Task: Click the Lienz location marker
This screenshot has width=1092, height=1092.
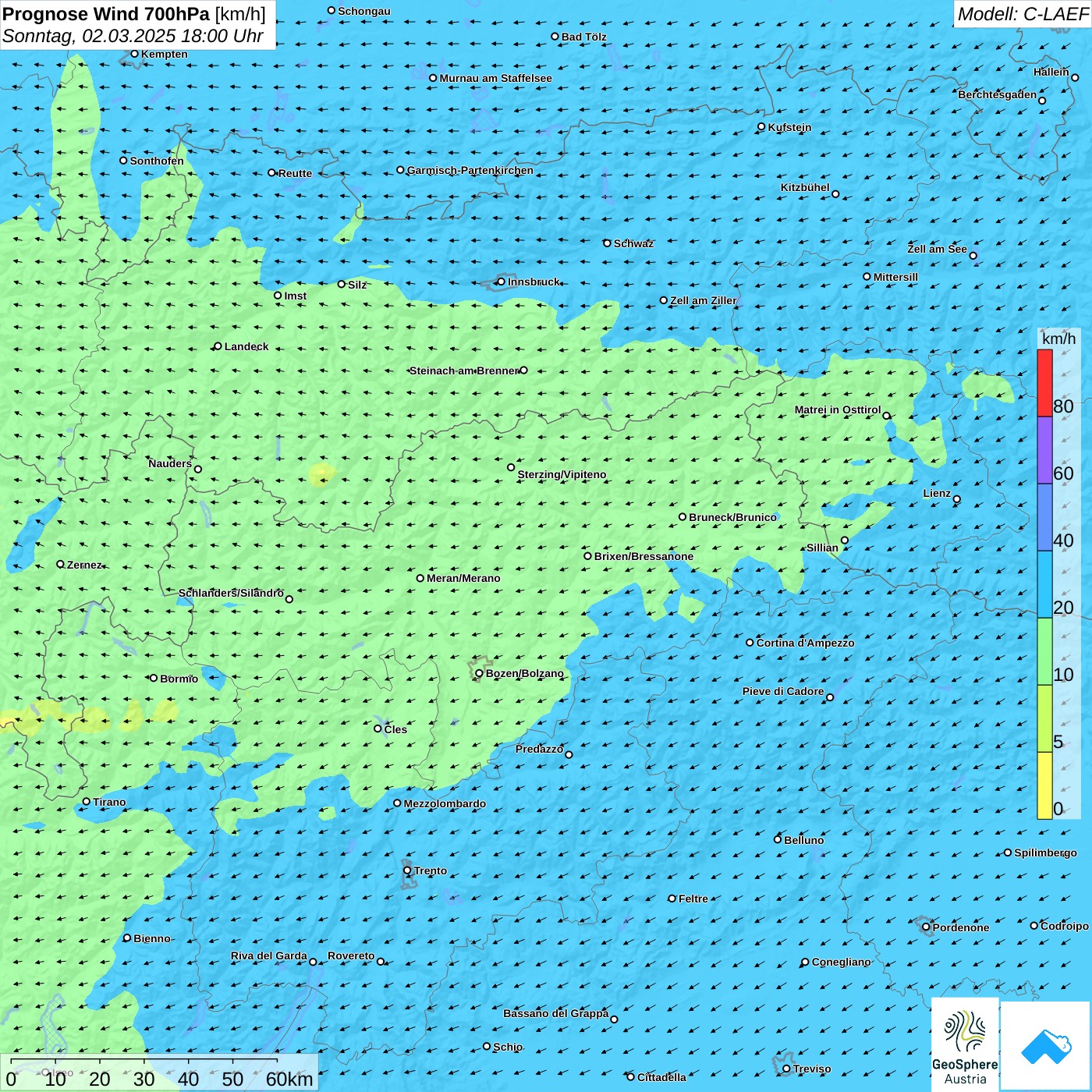Action: [x=956, y=499]
